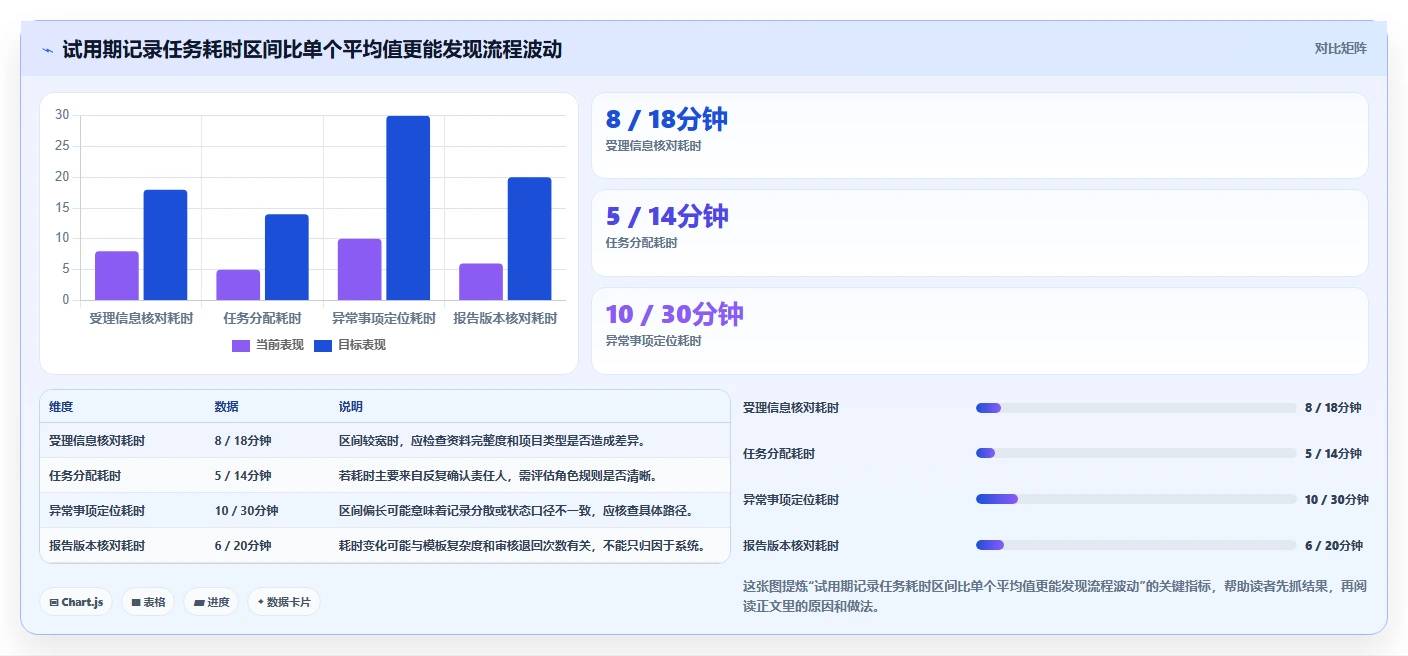Click chart x-axis label 异常事项定位耗时
The width and height of the screenshot is (1408, 656).
coord(384,319)
